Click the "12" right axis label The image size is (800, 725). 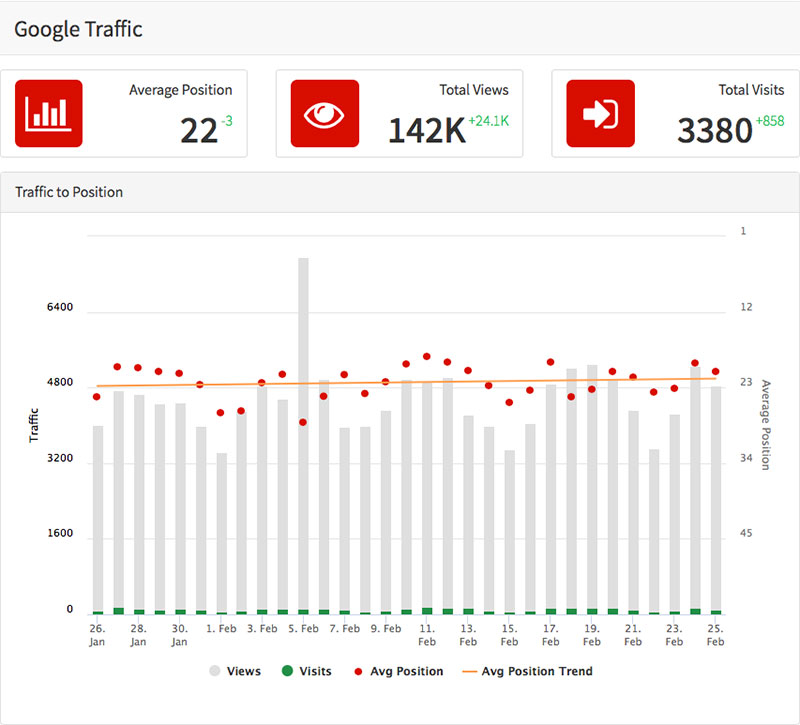[x=746, y=307]
